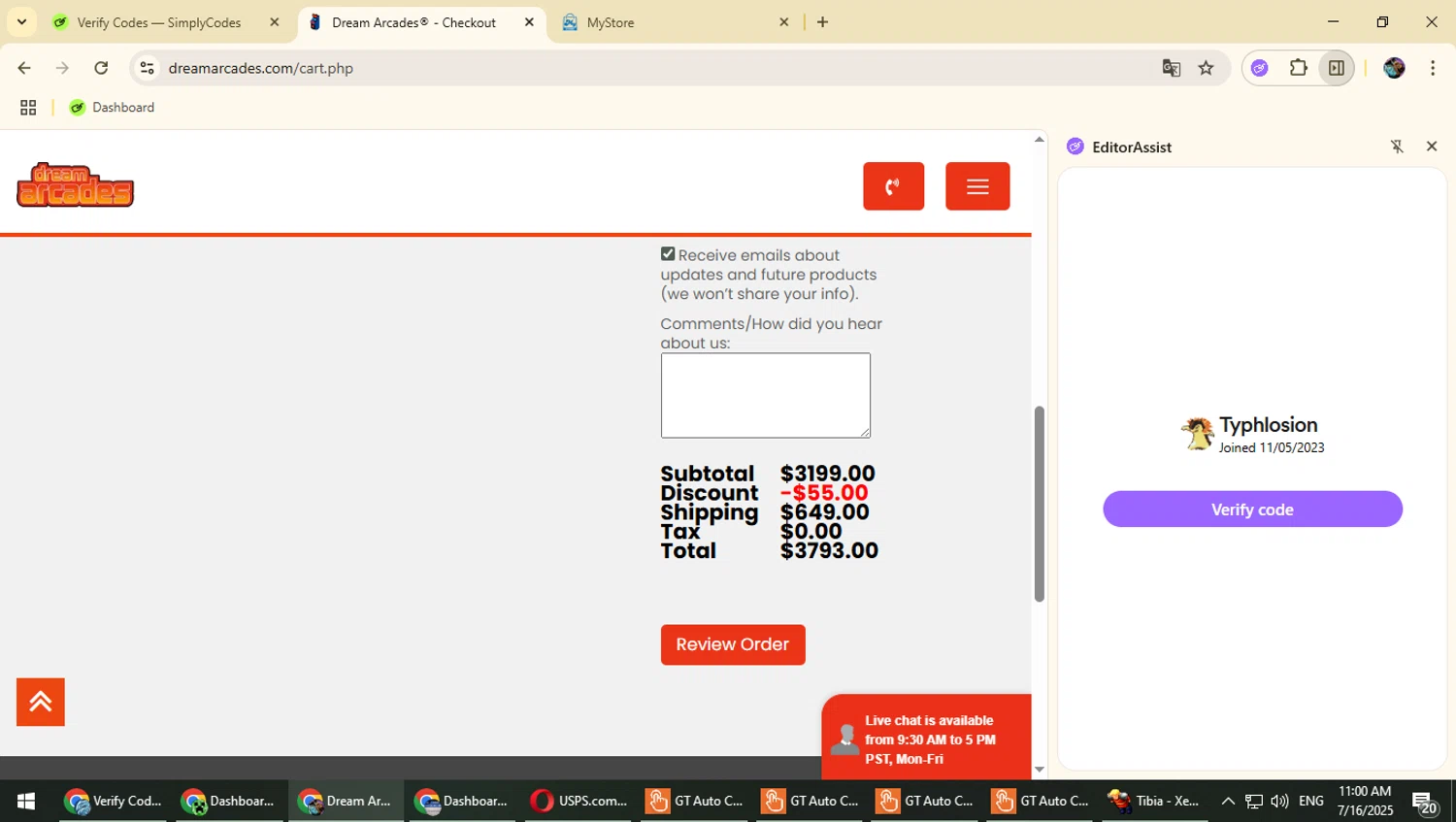The image size is (1456, 822).
Task: Open the Dream Ar... taskbar window
Action: coord(346,801)
